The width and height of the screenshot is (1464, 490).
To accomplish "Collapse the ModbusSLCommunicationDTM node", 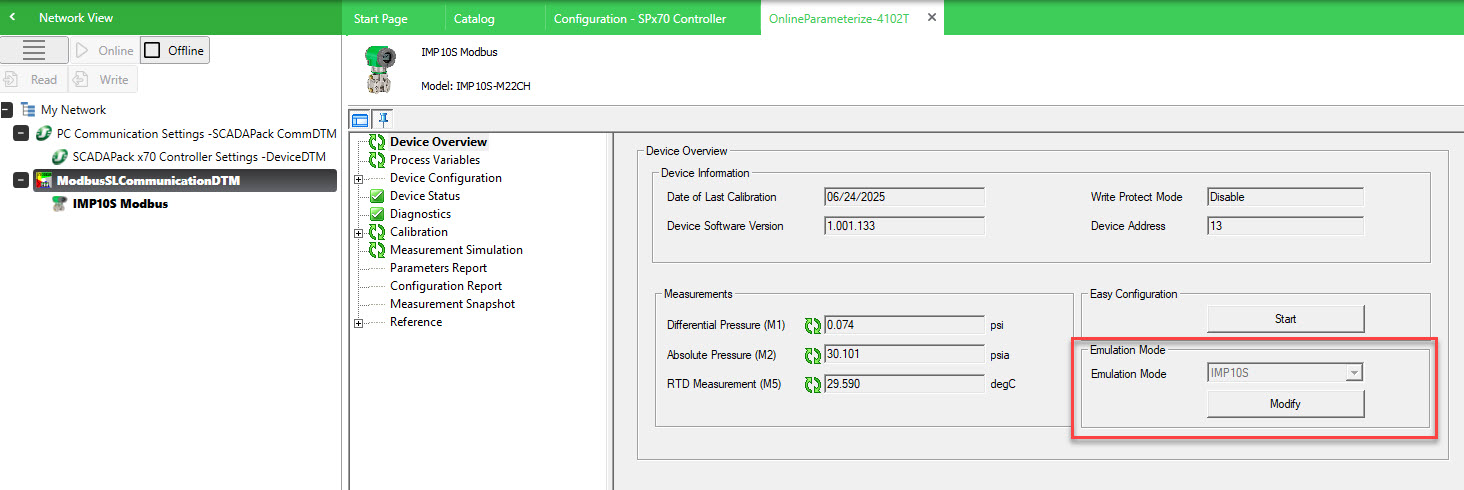I will [x=21, y=180].
